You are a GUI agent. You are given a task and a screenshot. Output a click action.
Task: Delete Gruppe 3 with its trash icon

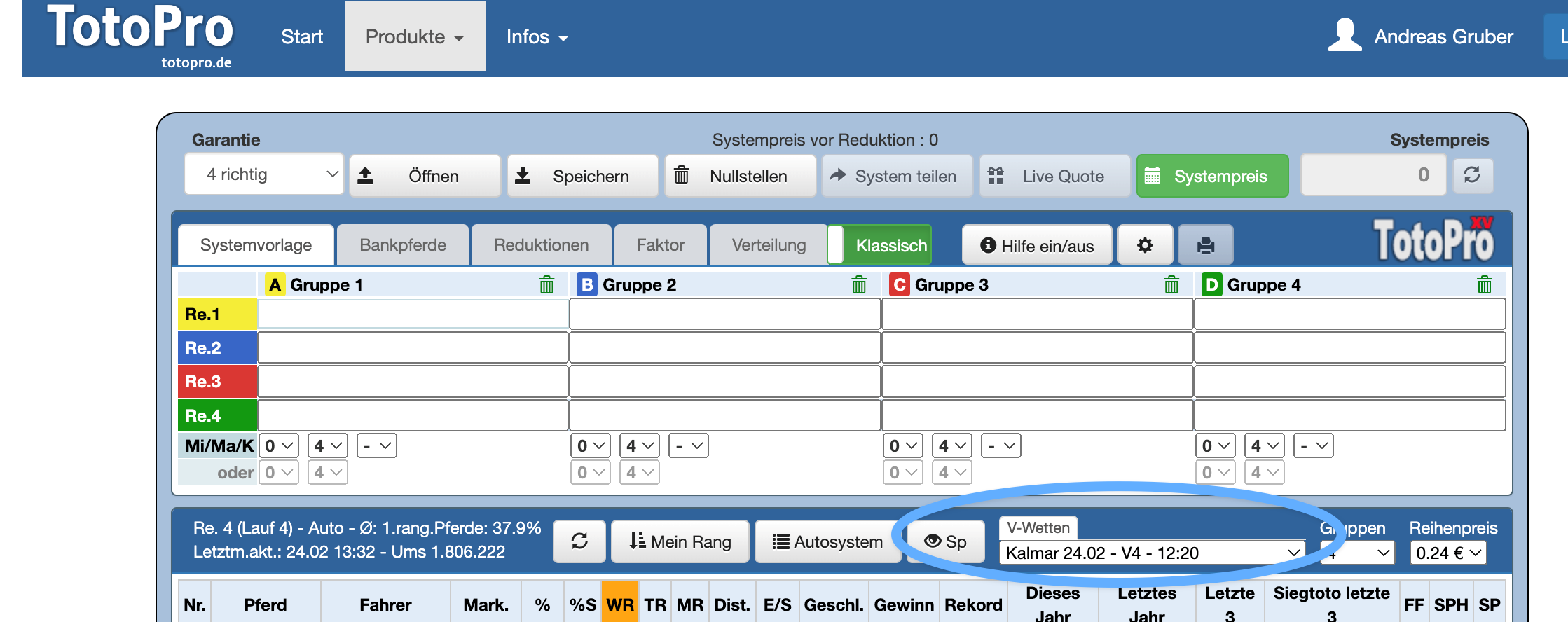(1171, 285)
